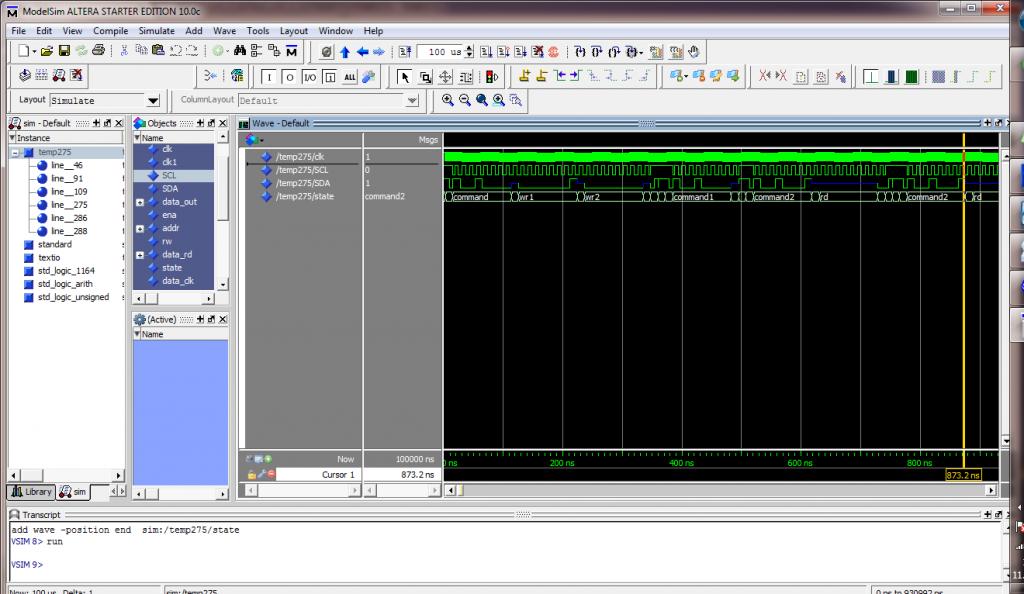Collapse the temp275 instance tree node

(x=16, y=152)
